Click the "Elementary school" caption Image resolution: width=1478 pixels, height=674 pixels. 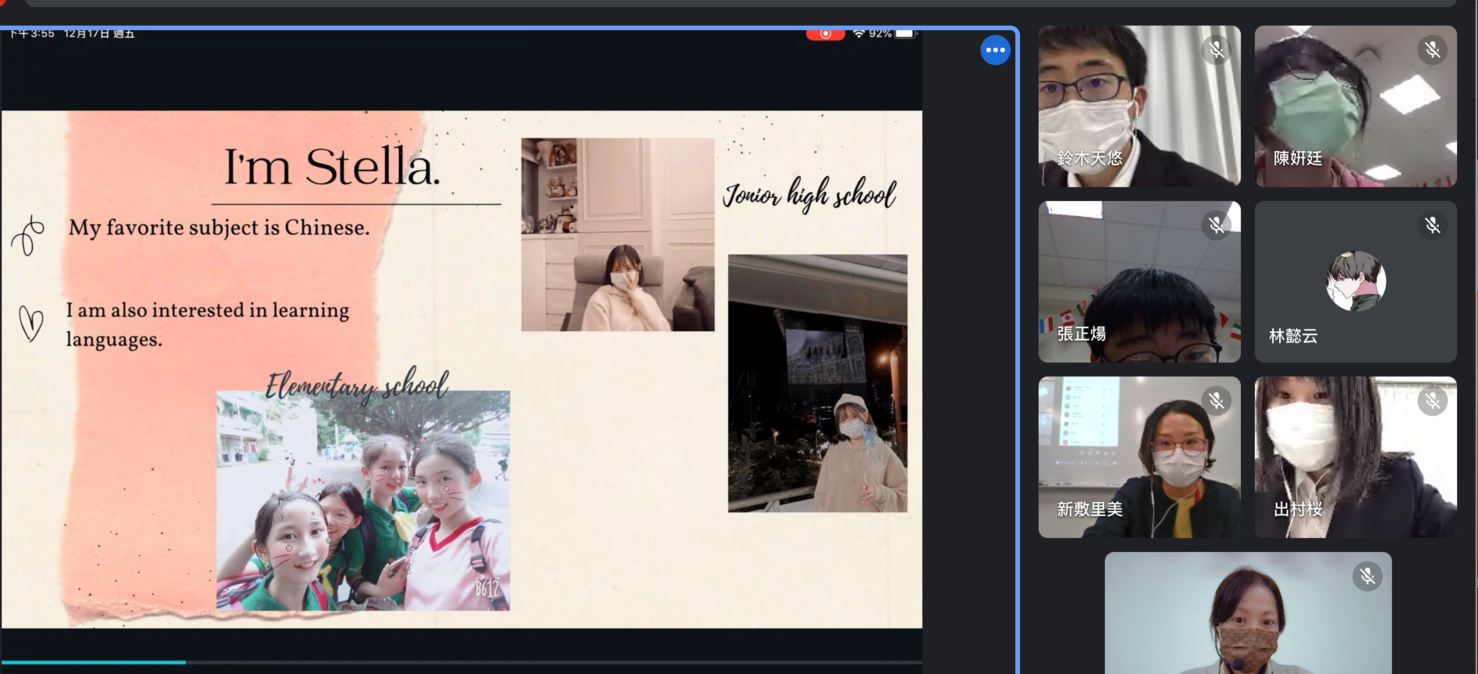pos(357,386)
